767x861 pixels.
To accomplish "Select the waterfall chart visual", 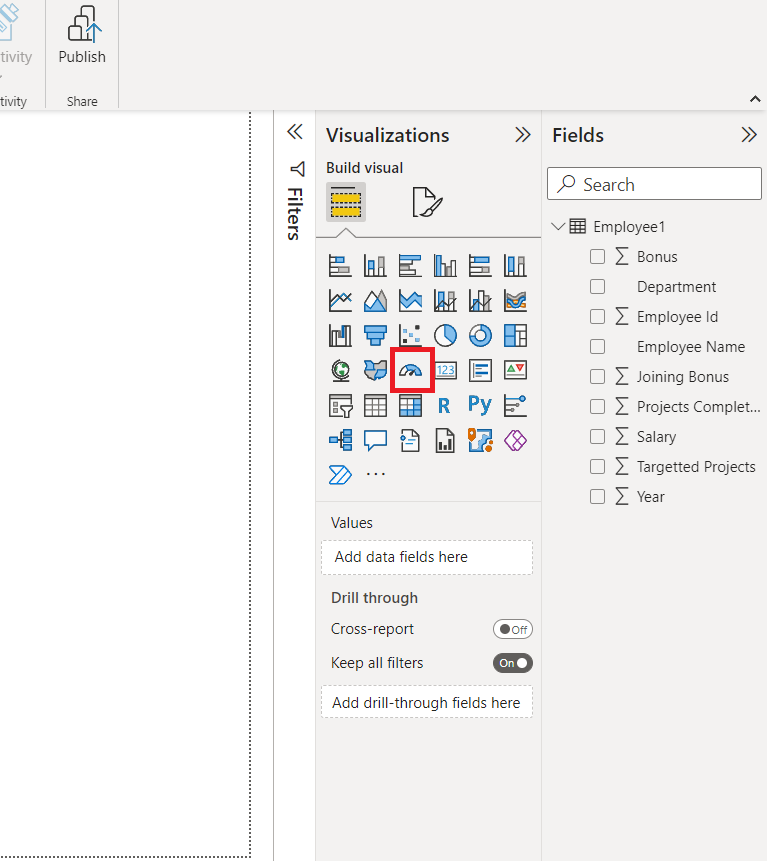I will pyautogui.click(x=340, y=335).
